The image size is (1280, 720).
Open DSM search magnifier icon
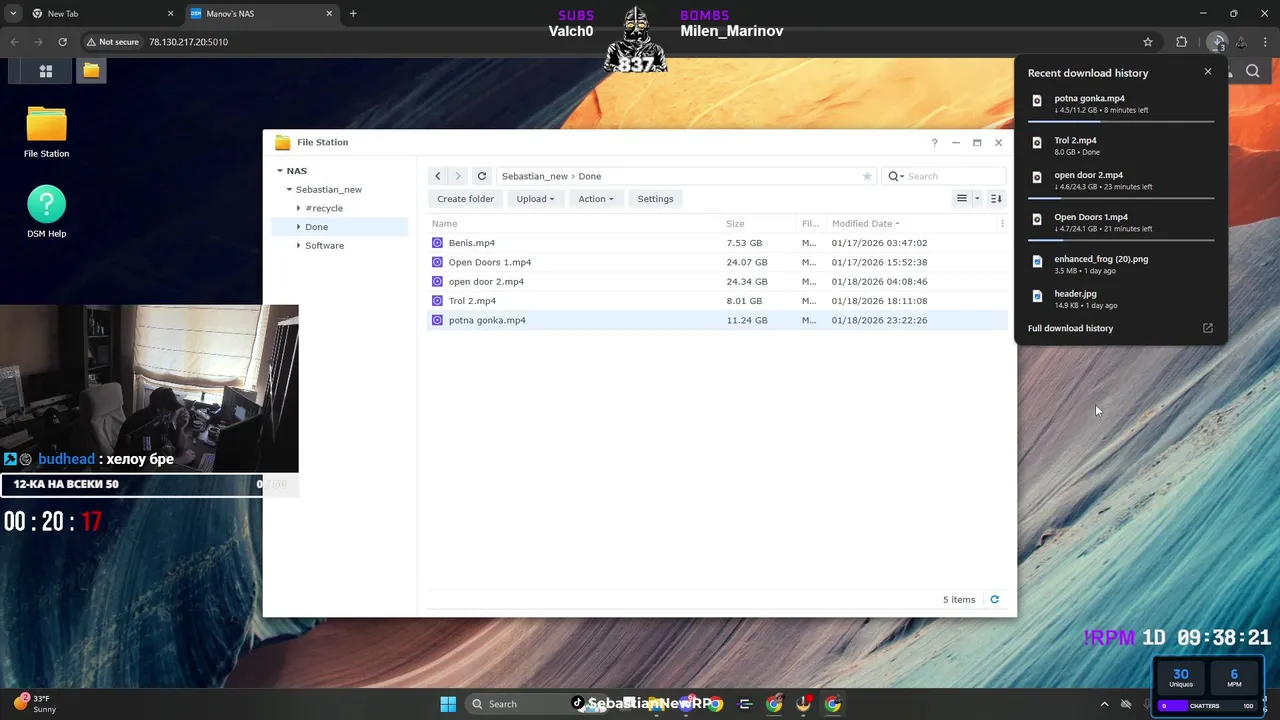[1253, 71]
